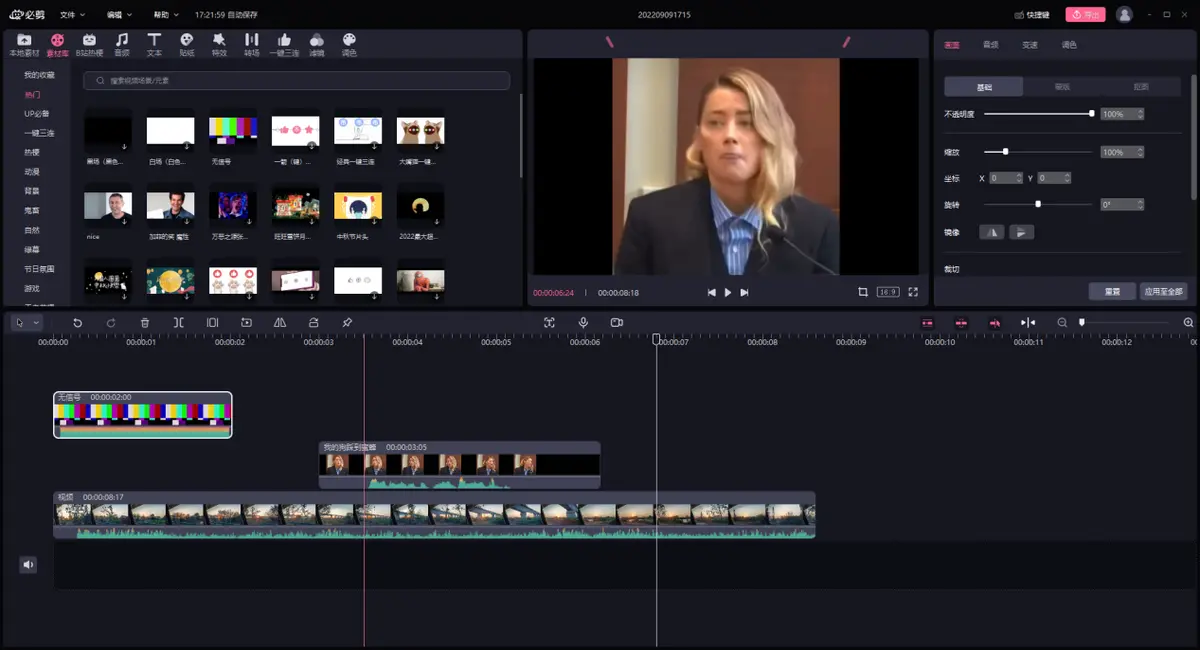1200x650 pixels.
Task: Open the 音频 audio library in top toolbar
Action: [x=122, y=44]
